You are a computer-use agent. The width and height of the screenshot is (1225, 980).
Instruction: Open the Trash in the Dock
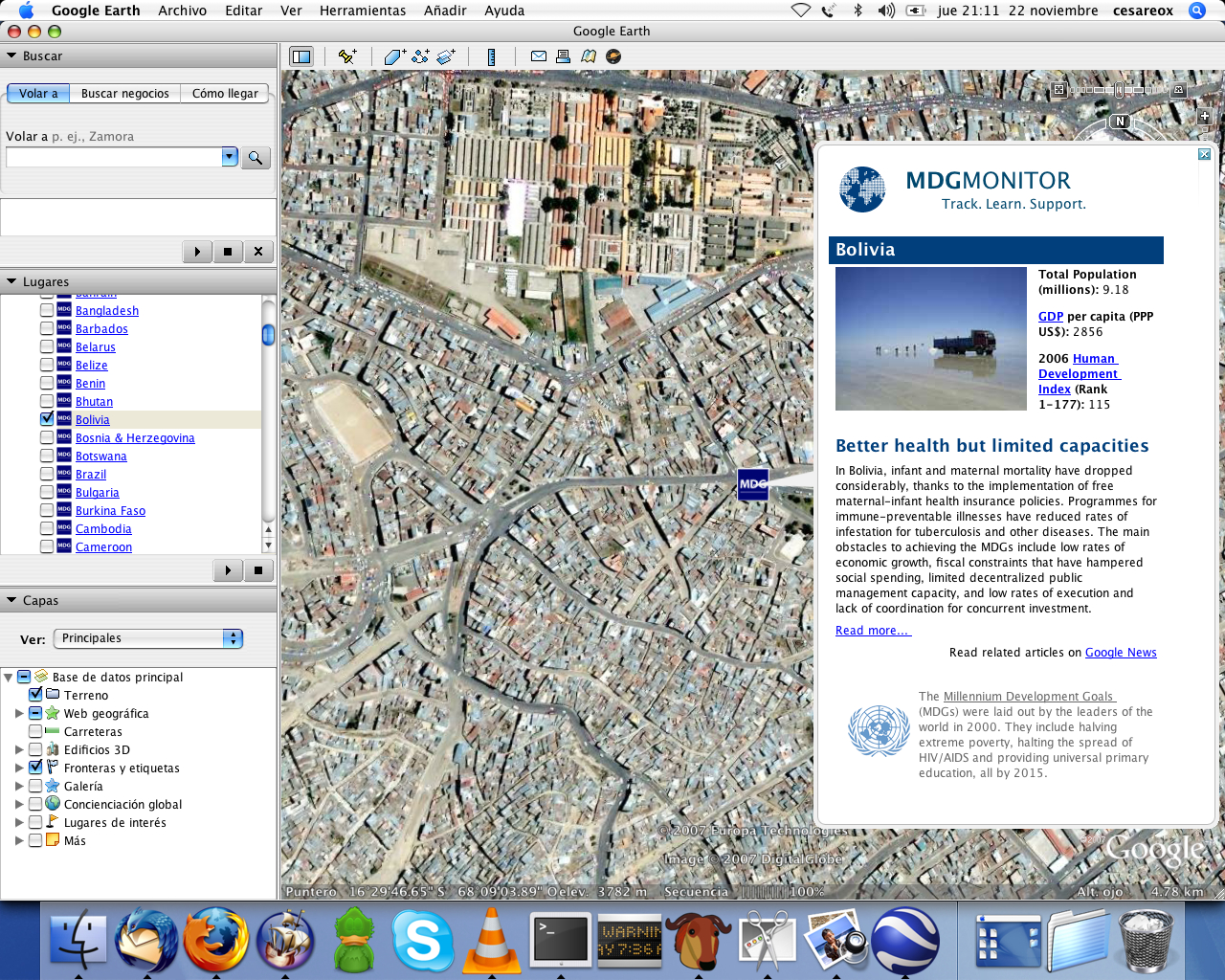point(1145,940)
